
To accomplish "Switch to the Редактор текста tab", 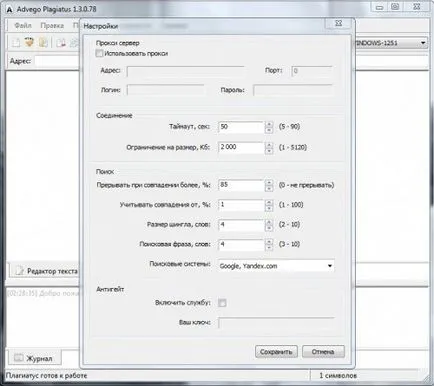I will point(45,271).
